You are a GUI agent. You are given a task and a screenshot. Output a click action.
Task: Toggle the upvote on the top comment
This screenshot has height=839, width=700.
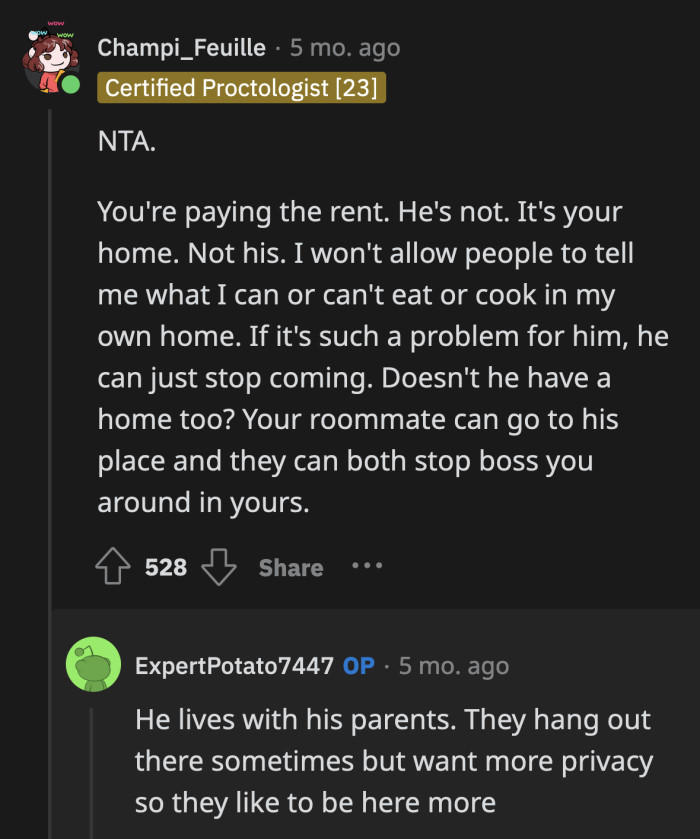click(x=113, y=566)
